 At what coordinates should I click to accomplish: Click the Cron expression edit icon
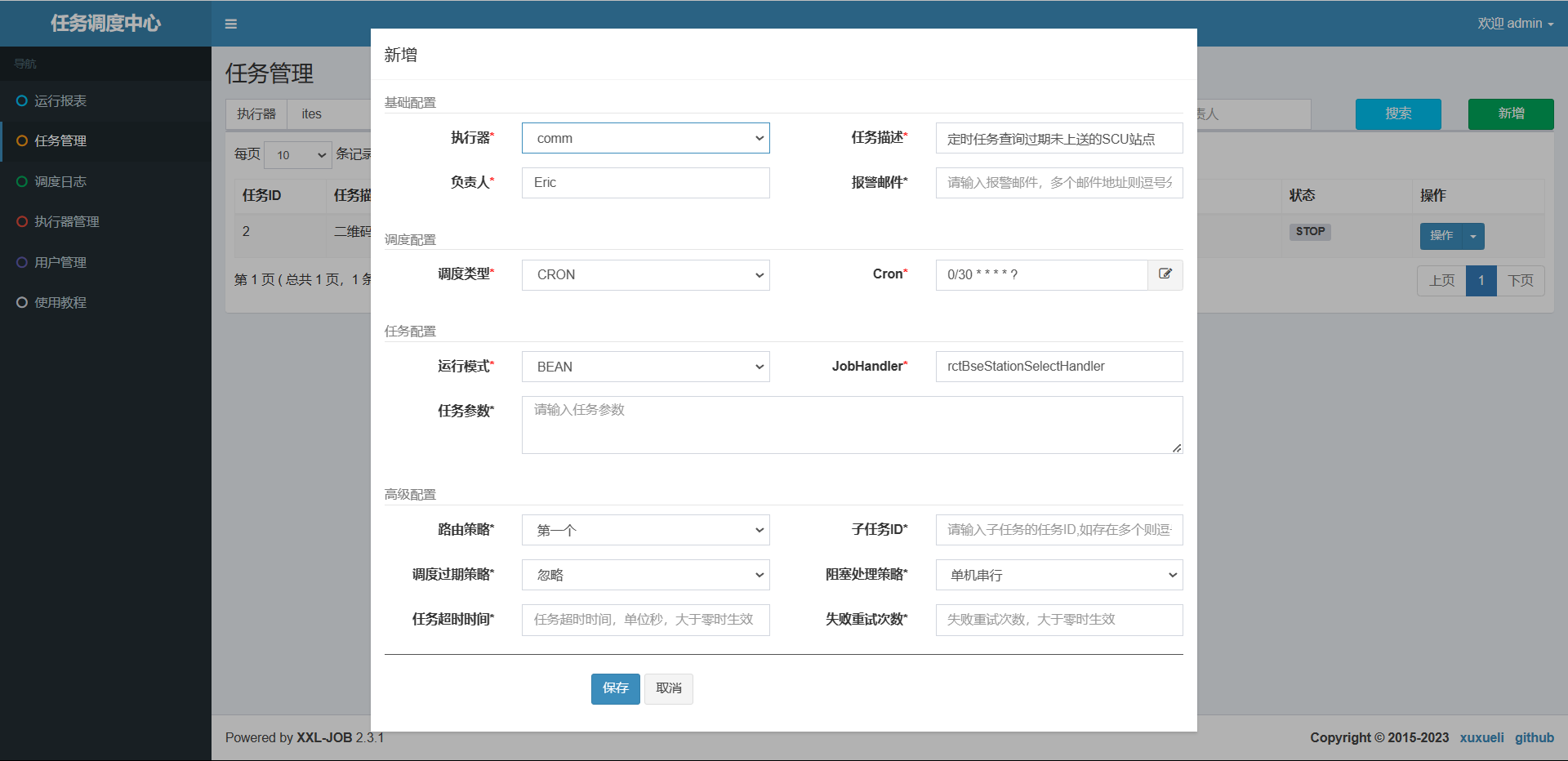(1165, 274)
